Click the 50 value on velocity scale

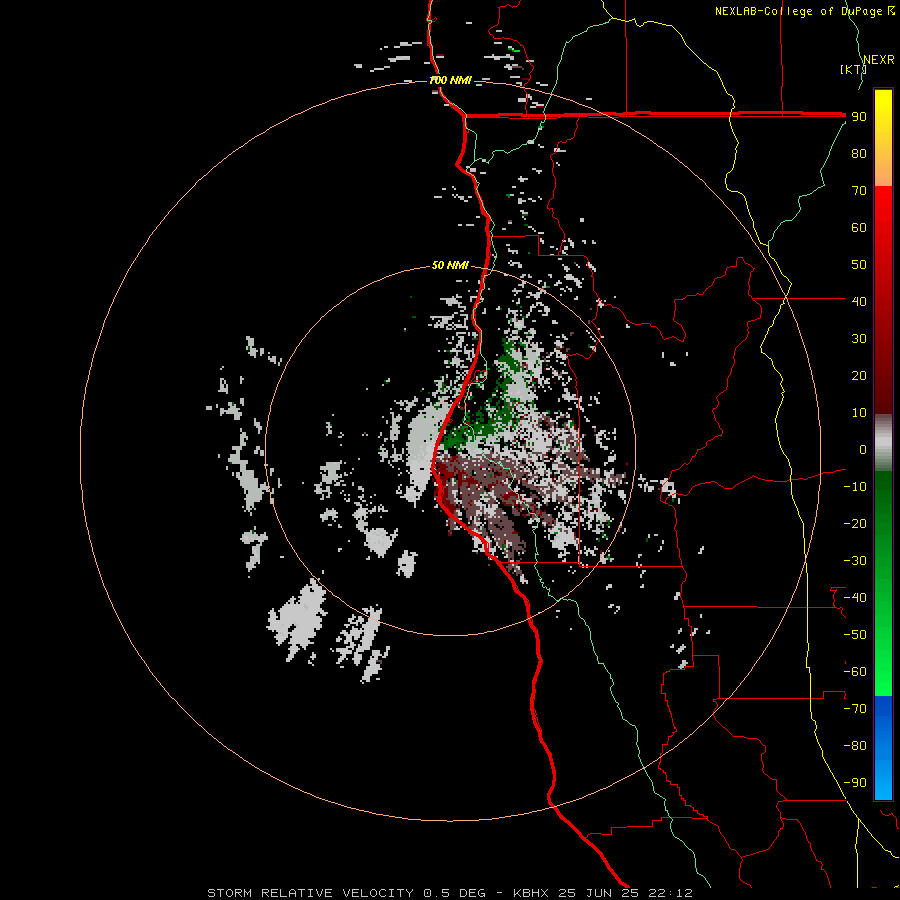(859, 265)
